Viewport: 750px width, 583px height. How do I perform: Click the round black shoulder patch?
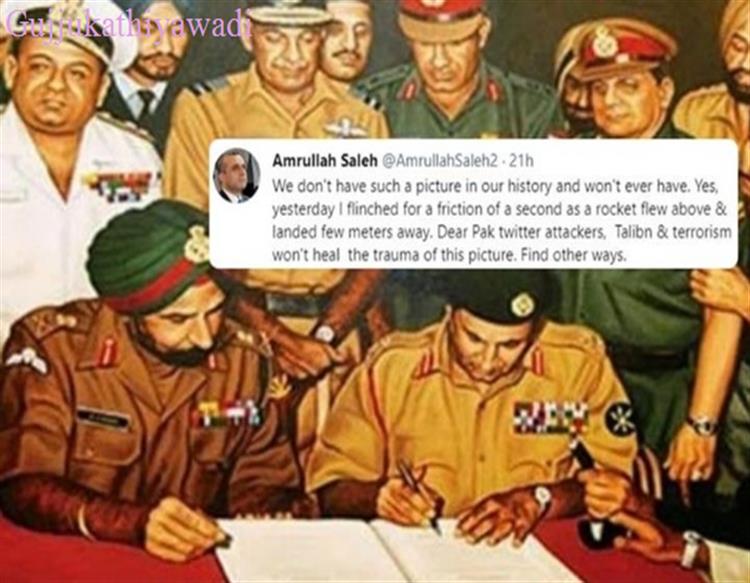[x=620, y=418]
